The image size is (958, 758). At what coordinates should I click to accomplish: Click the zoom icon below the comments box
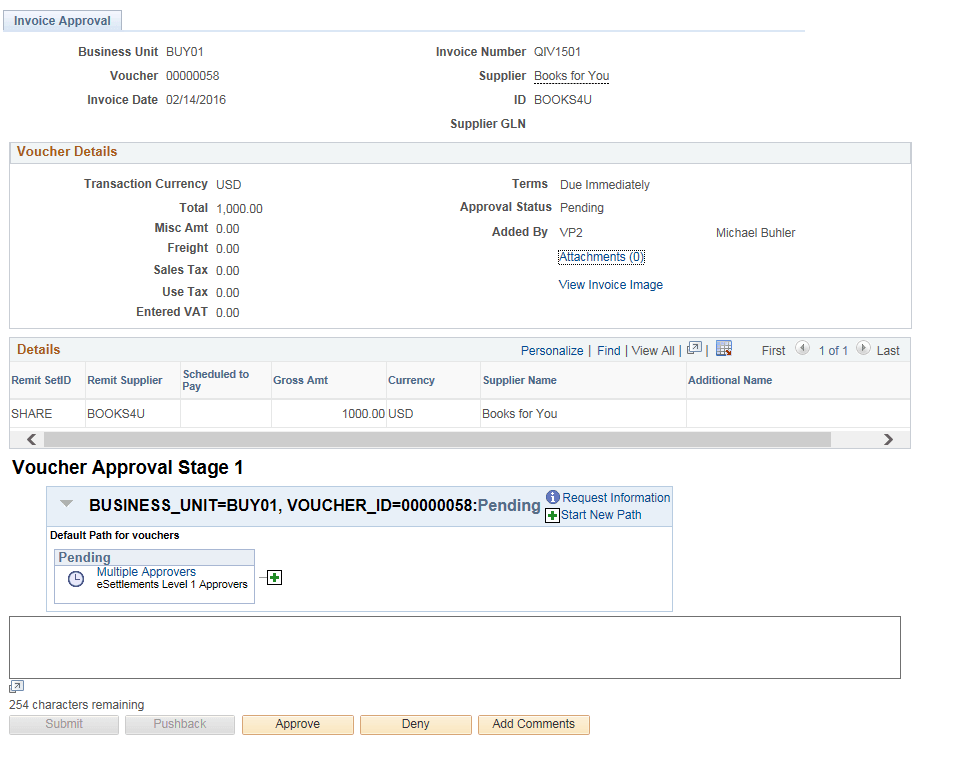[x=15, y=686]
